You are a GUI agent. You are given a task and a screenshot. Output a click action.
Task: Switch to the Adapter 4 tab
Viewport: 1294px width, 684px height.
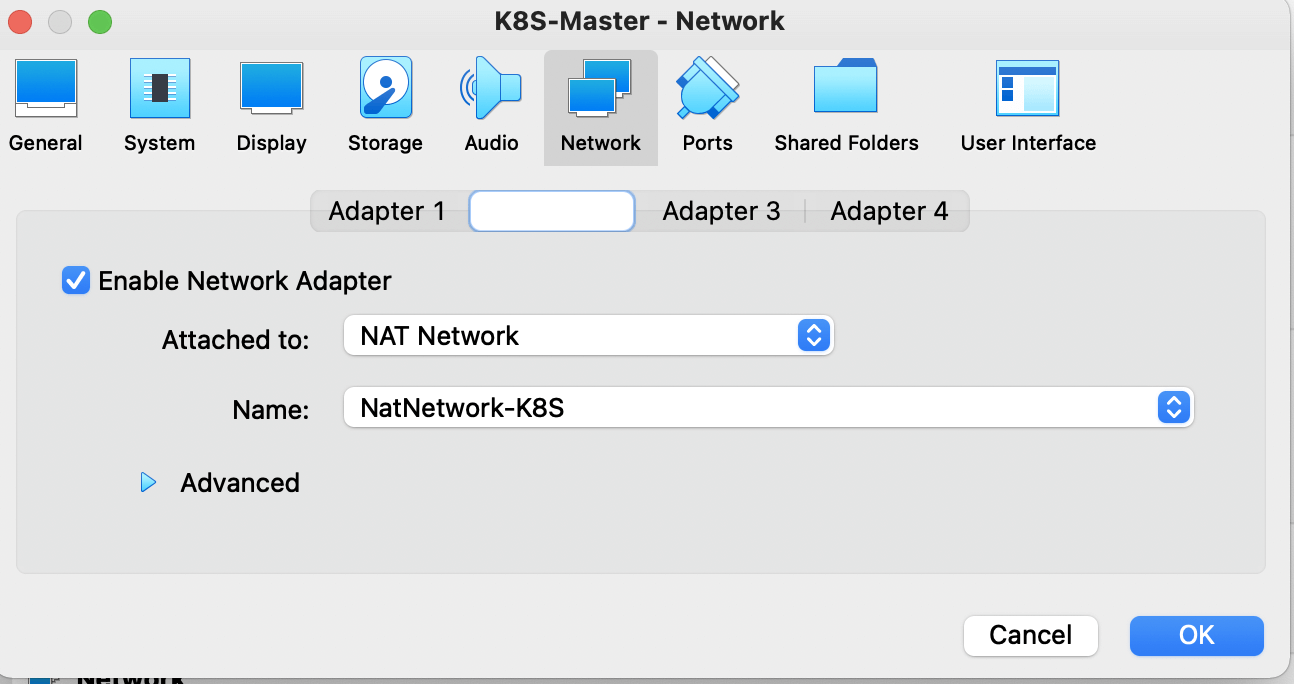889,212
